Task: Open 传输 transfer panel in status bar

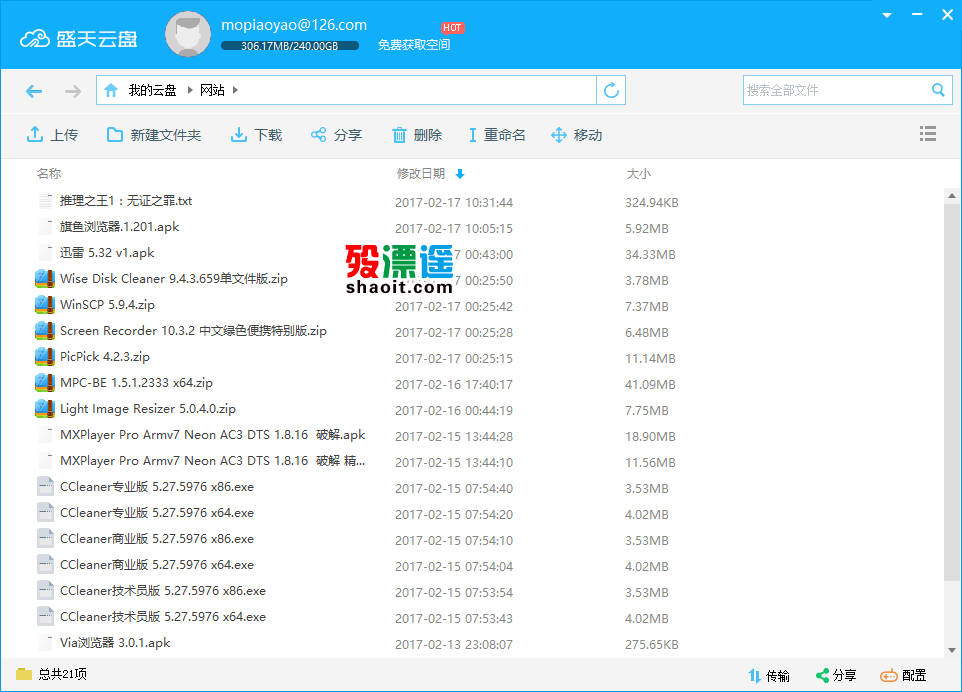Action: [x=769, y=675]
